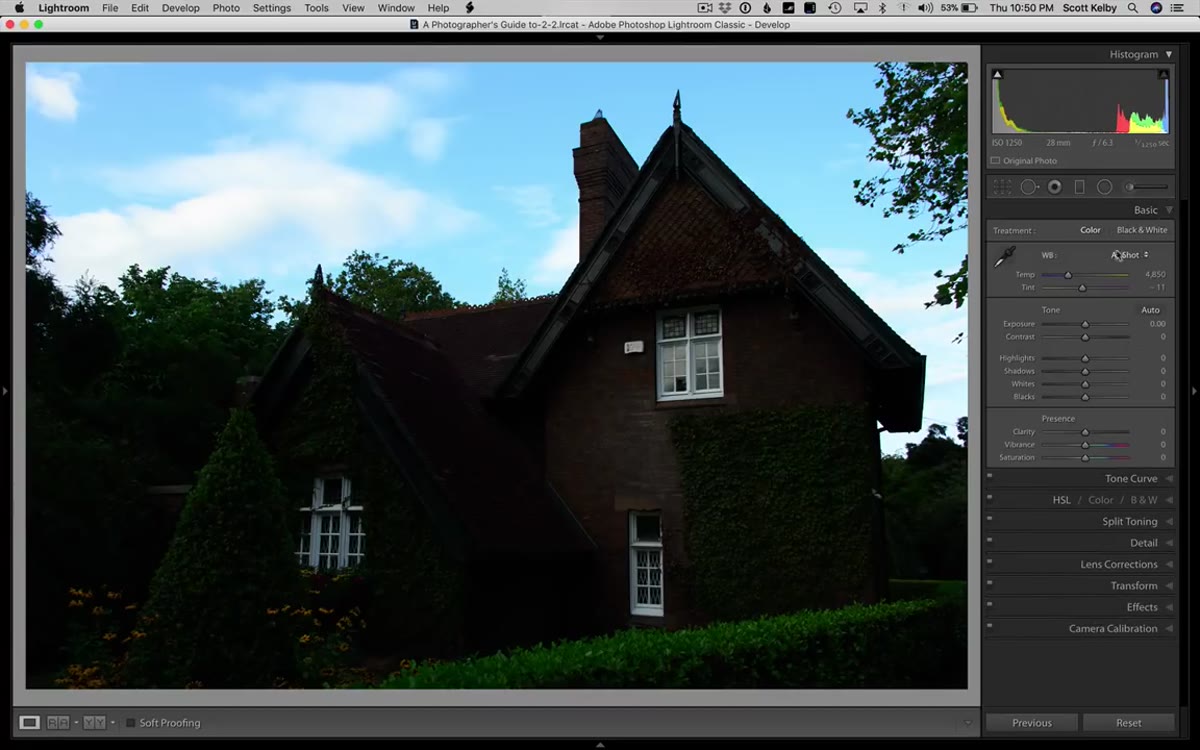Select the Adjustment Brush tool

click(1146, 187)
